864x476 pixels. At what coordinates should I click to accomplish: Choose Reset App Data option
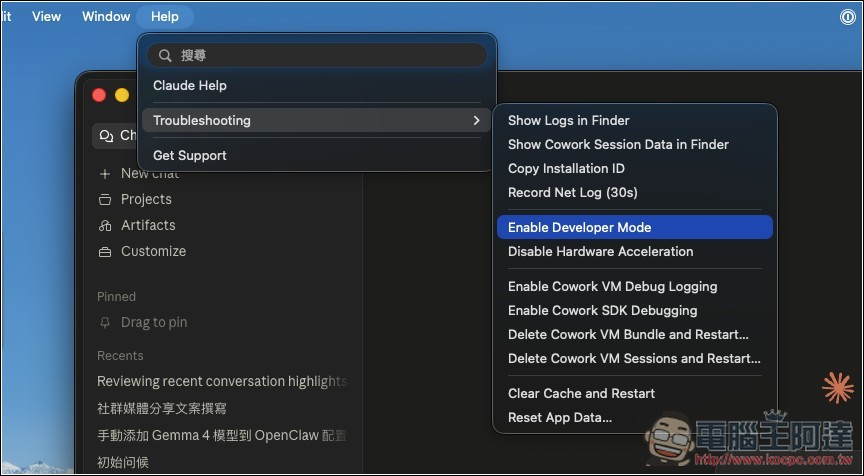click(x=560, y=418)
